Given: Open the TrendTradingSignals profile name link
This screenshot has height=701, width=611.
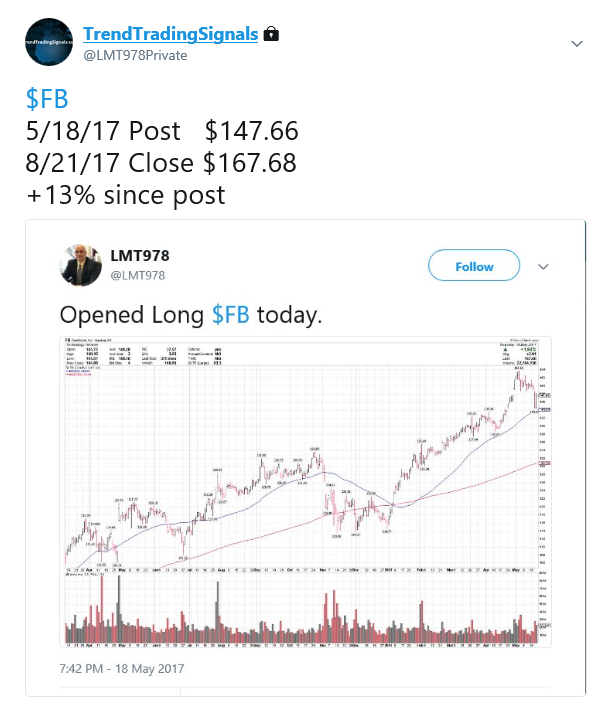Looking at the screenshot, I should 171,34.
